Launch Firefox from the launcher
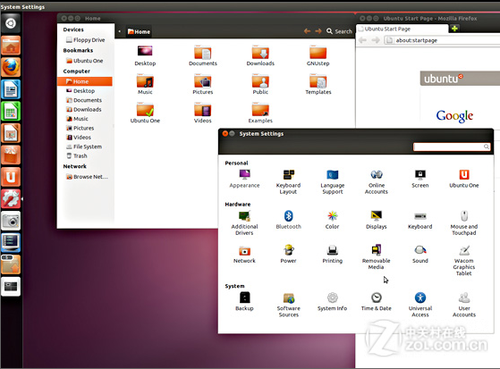The image size is (500, 369). click(x=11, y=67)
